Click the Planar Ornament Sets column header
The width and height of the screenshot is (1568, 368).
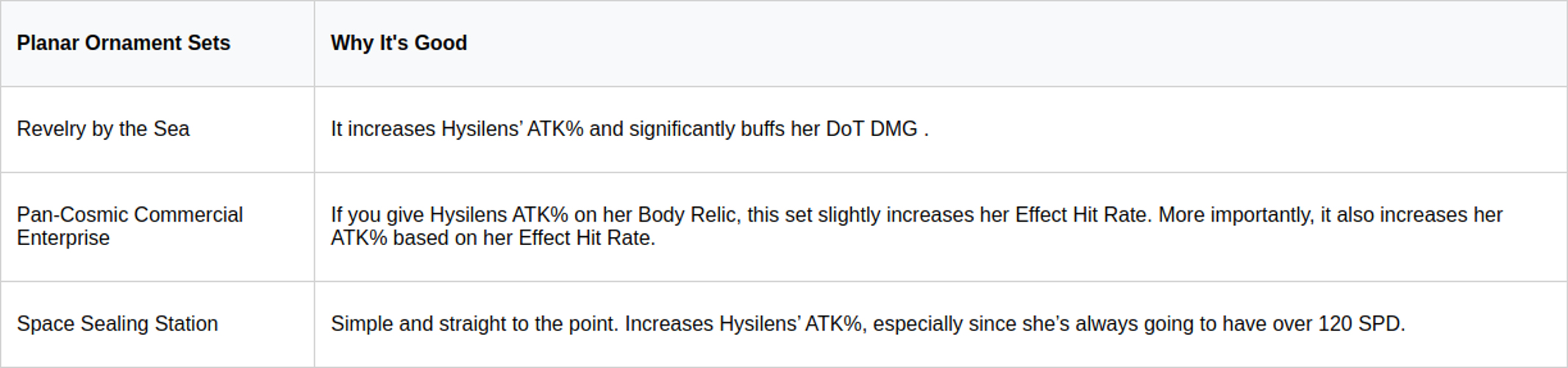[124, 43]
